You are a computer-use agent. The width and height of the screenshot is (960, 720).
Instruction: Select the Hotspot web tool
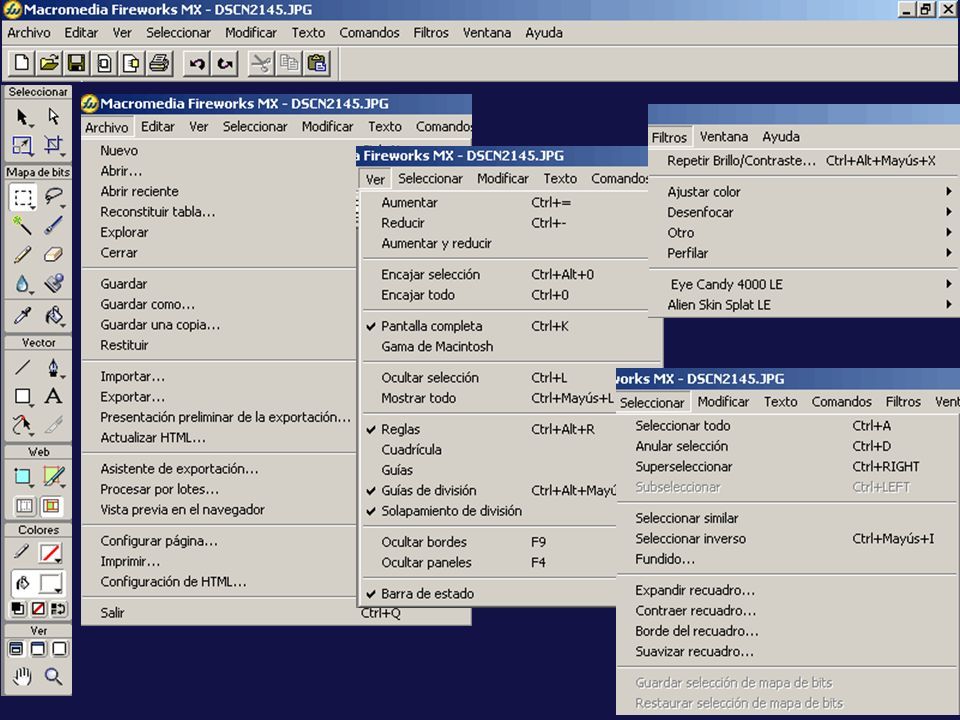(x=23, y=476)
